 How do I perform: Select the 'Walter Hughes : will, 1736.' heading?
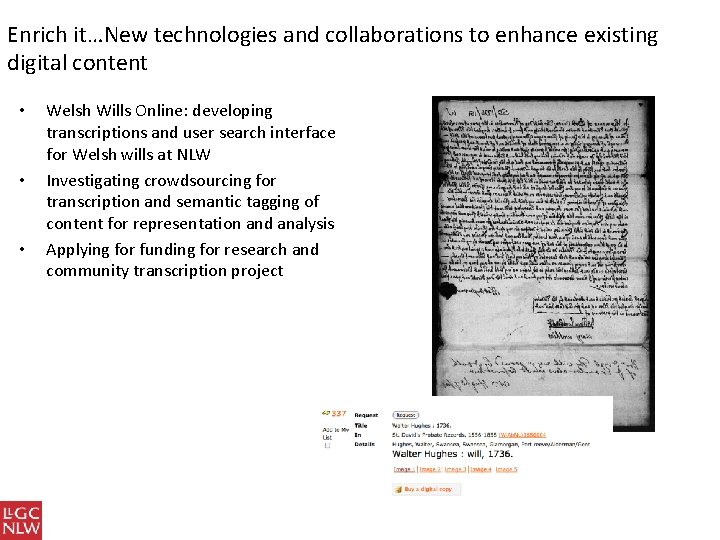point(452,454)
